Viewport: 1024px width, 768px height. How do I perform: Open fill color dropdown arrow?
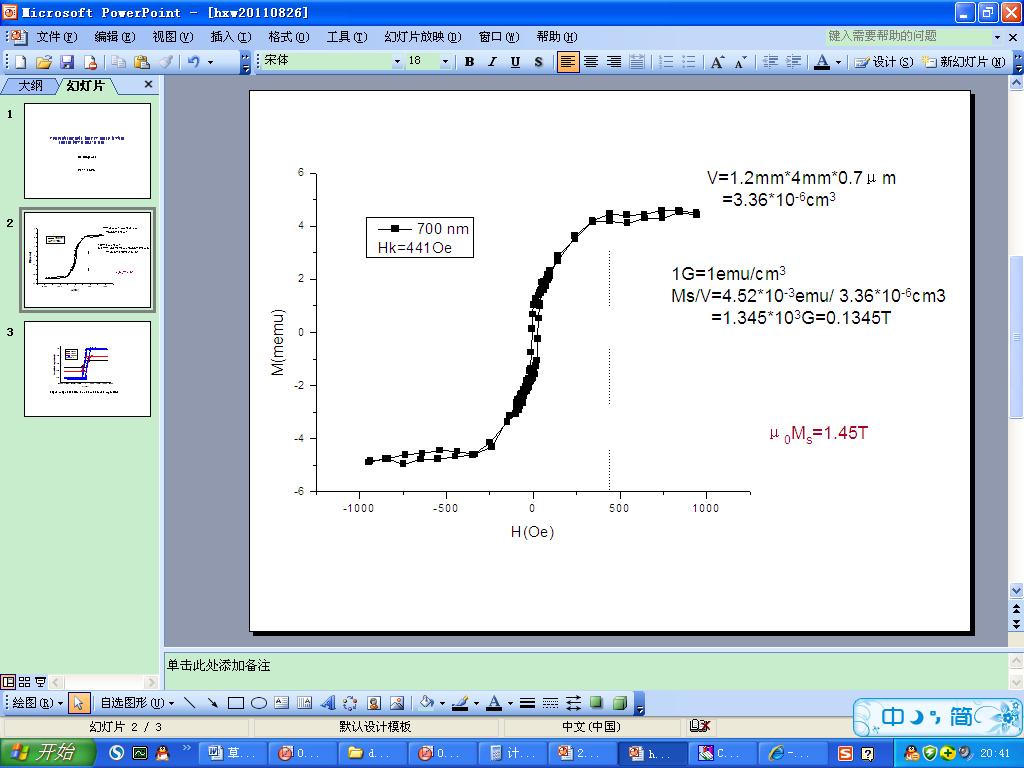[442, 703]
